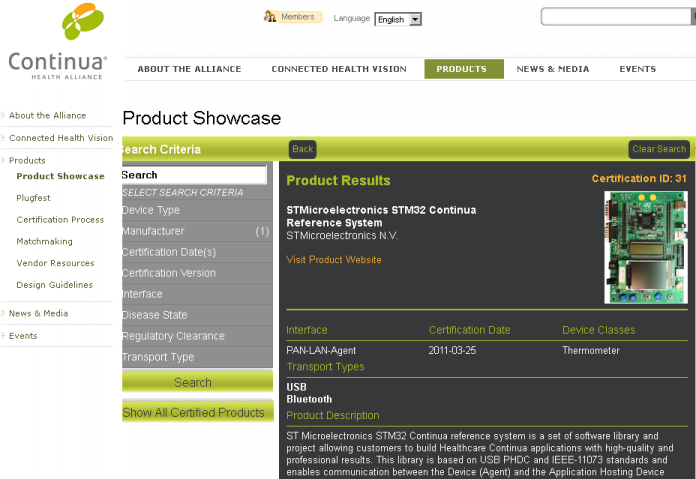This screenshot has height=479, width=696.
Task: Open Vendor Resources sidebar link
Action: (x=55, y=263)
